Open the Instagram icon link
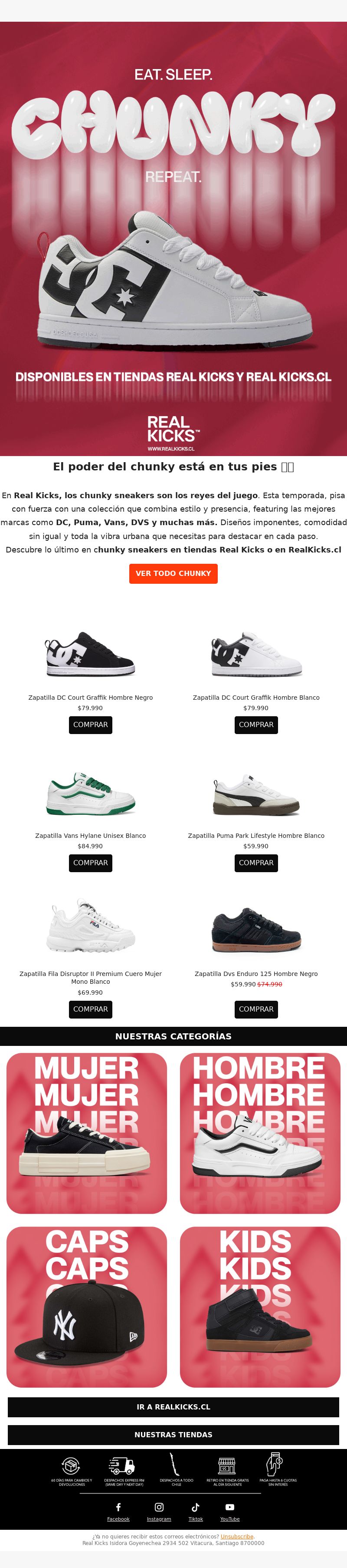 (x=159, y=1507)
